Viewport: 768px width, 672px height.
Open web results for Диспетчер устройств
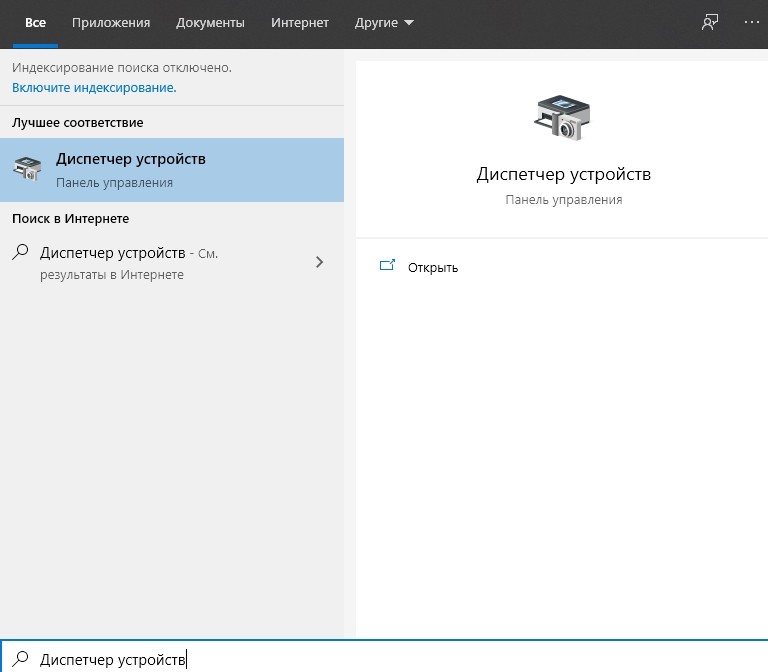[172, 263]
